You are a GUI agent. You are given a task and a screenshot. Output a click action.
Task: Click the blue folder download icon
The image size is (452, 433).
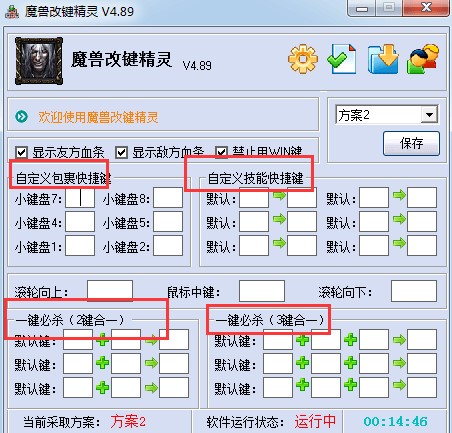point(383,59)
